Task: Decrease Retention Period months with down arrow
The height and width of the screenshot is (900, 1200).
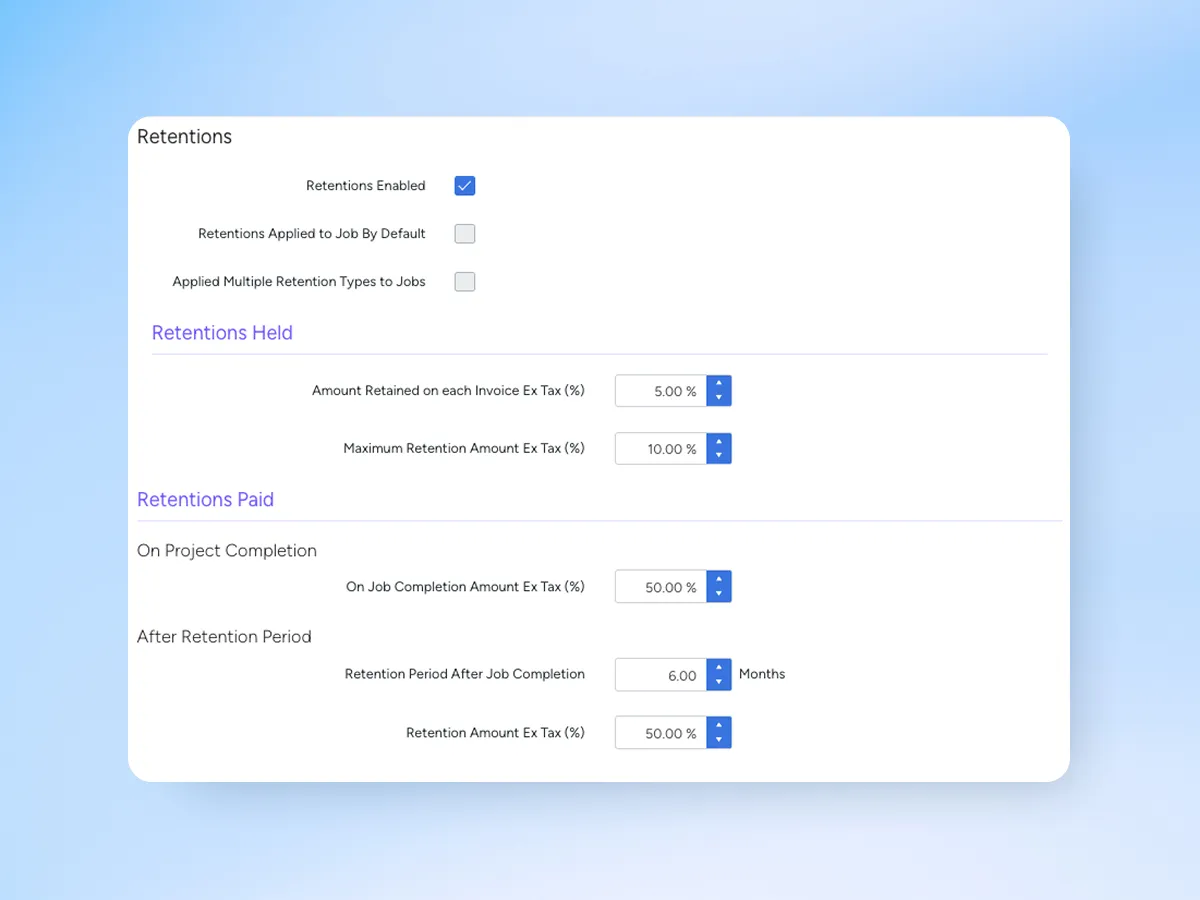Action: point(719,683)
